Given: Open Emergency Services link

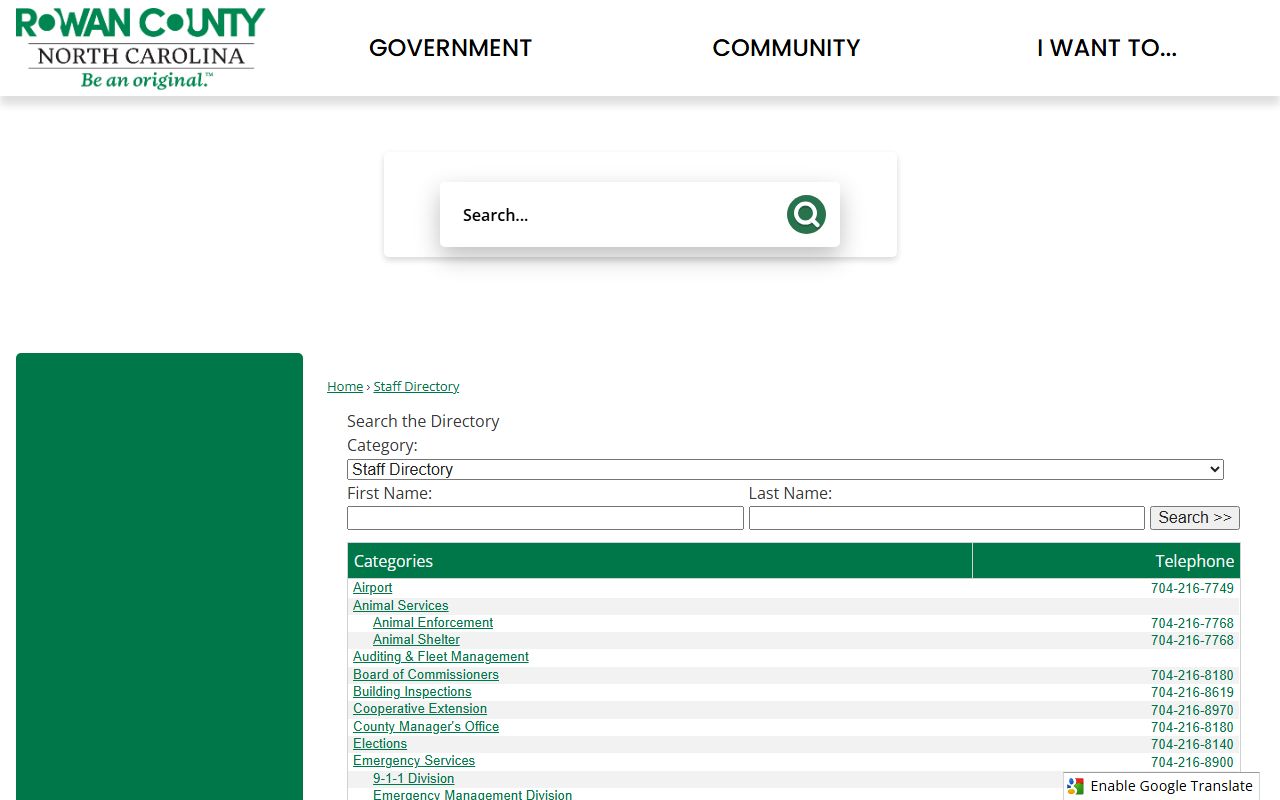Looking at the screenshot, I should 414,761.
